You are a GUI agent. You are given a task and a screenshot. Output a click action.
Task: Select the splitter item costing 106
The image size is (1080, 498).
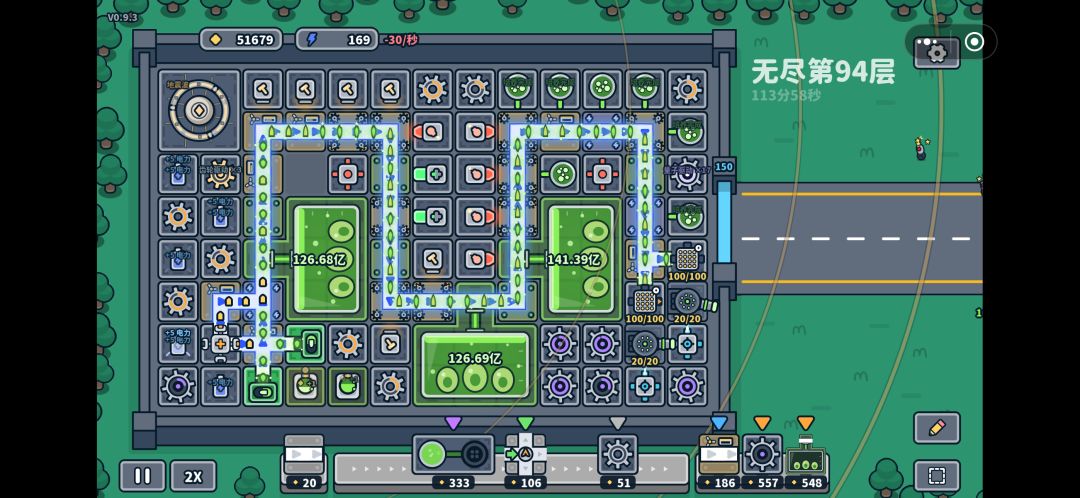pos(526,461)
